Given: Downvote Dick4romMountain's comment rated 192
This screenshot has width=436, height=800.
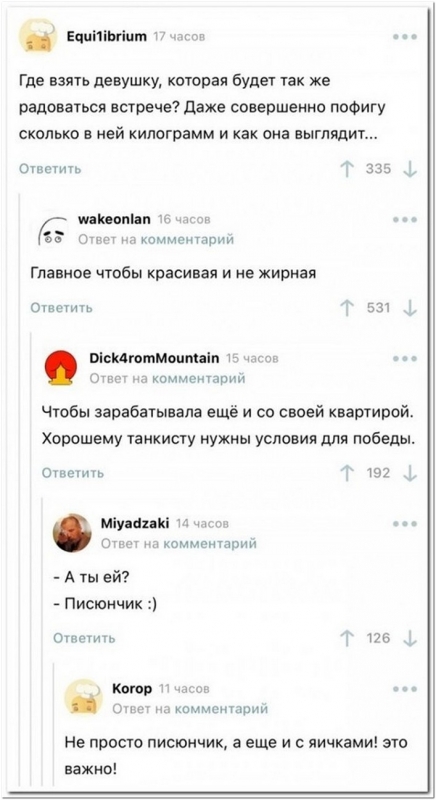Looking at the screenshot, I should (409, 473).
